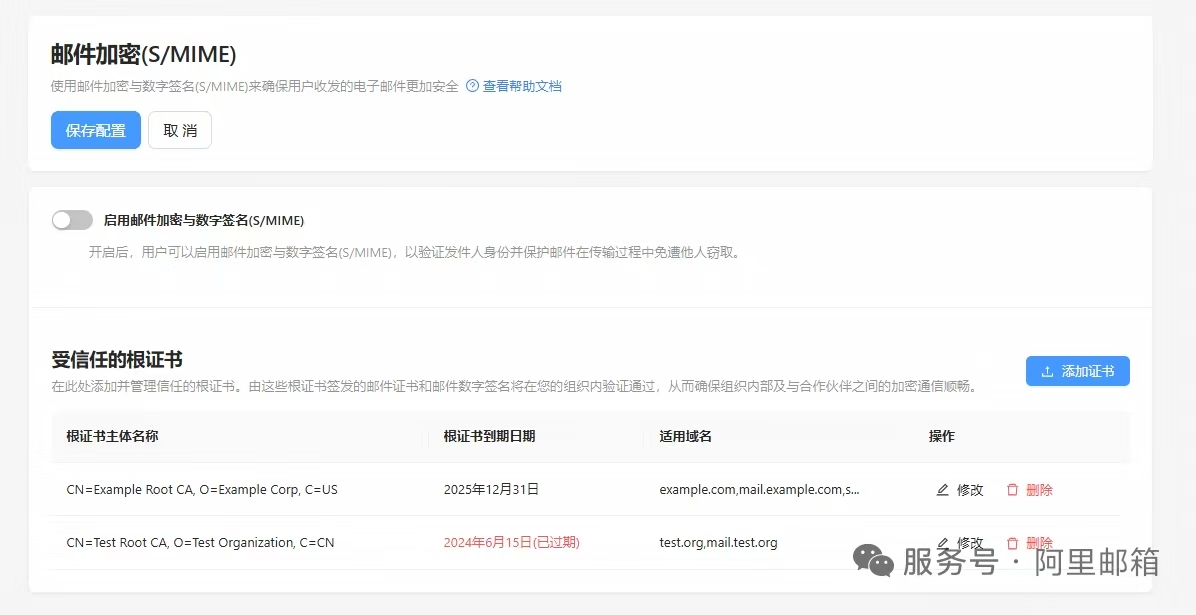Image resolution: width=1196 pixels, height=615 pixels.
Task: Click the toggle knob for S/MIME activation
Action: (x=63, y=219)
